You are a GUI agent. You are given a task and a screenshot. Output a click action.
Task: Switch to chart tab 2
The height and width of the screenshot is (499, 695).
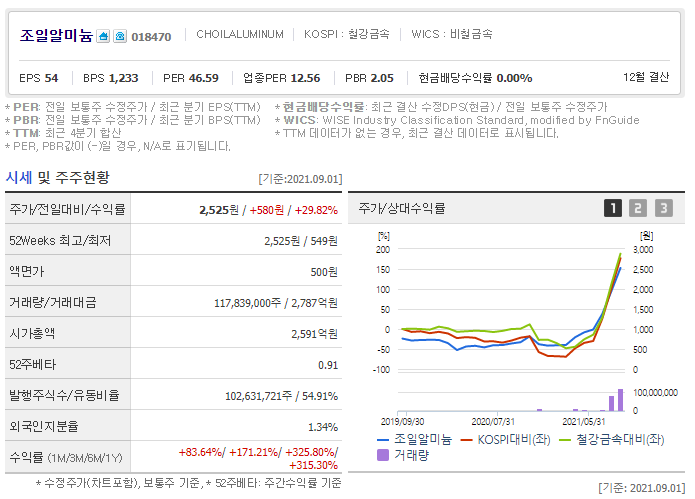638,208
